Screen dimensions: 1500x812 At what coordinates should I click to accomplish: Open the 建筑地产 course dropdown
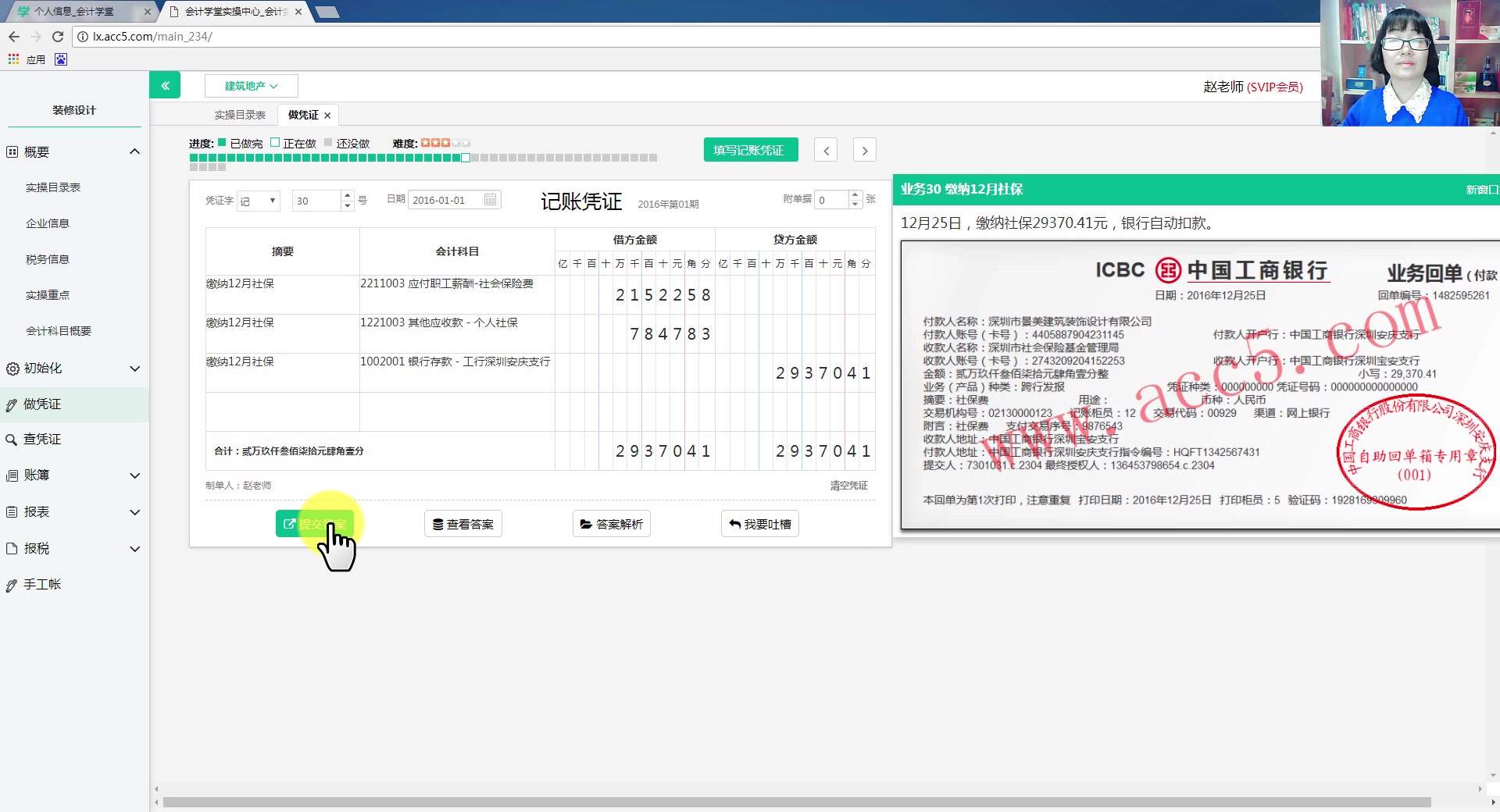(249, 85)
